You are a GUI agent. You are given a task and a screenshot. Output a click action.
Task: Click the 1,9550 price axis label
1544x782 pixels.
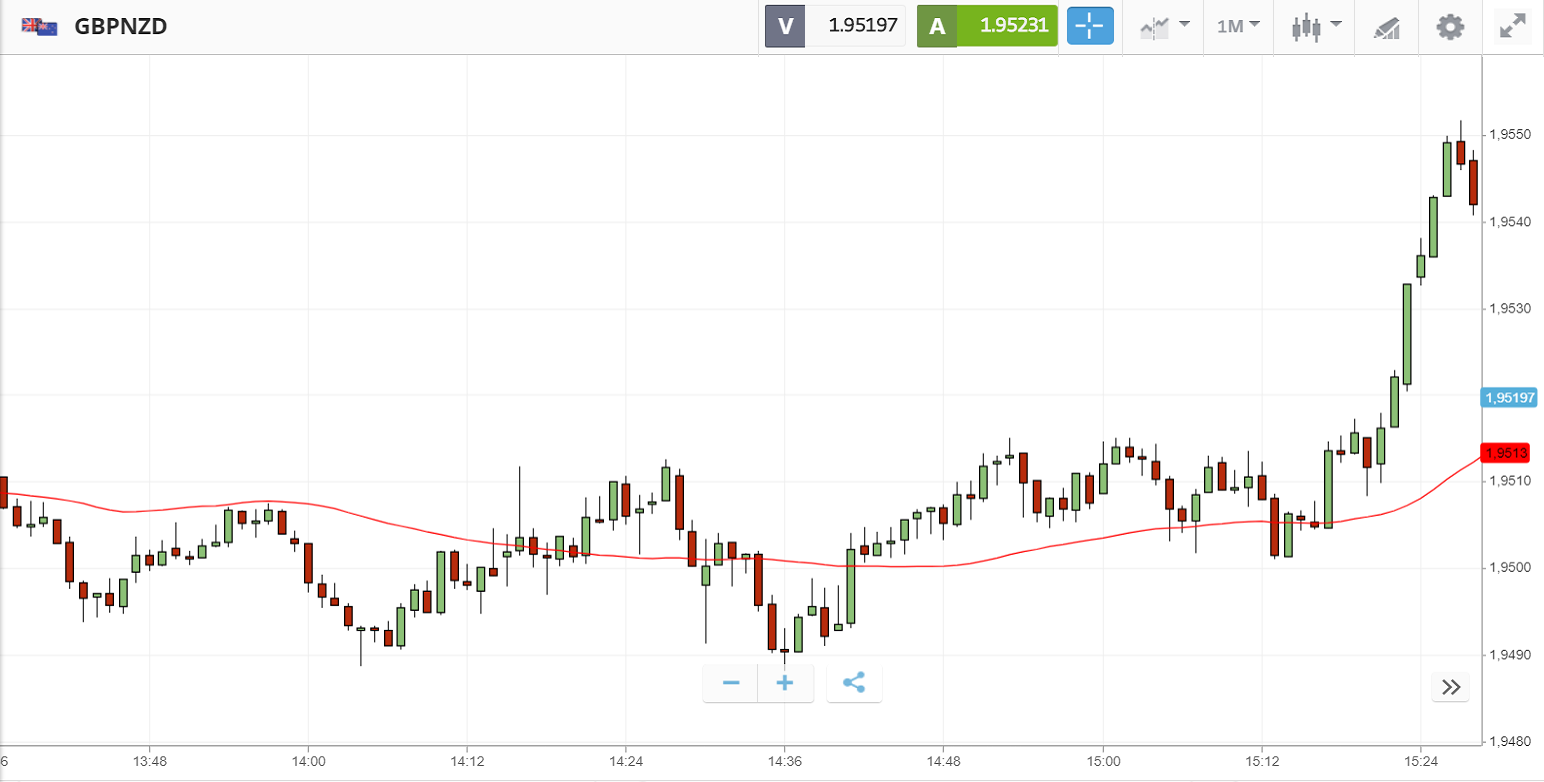coord(1510,134)
